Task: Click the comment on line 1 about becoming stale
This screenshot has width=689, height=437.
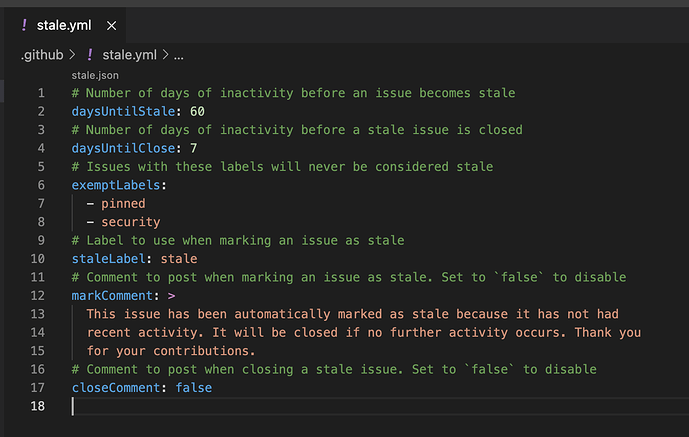Action: [x=294, y=93]
